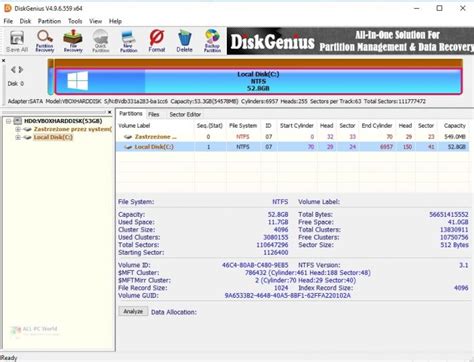This screenshot has width=474, height=362.
Task: Click the 549.0MB capacity cell
Action: [455, 137]
